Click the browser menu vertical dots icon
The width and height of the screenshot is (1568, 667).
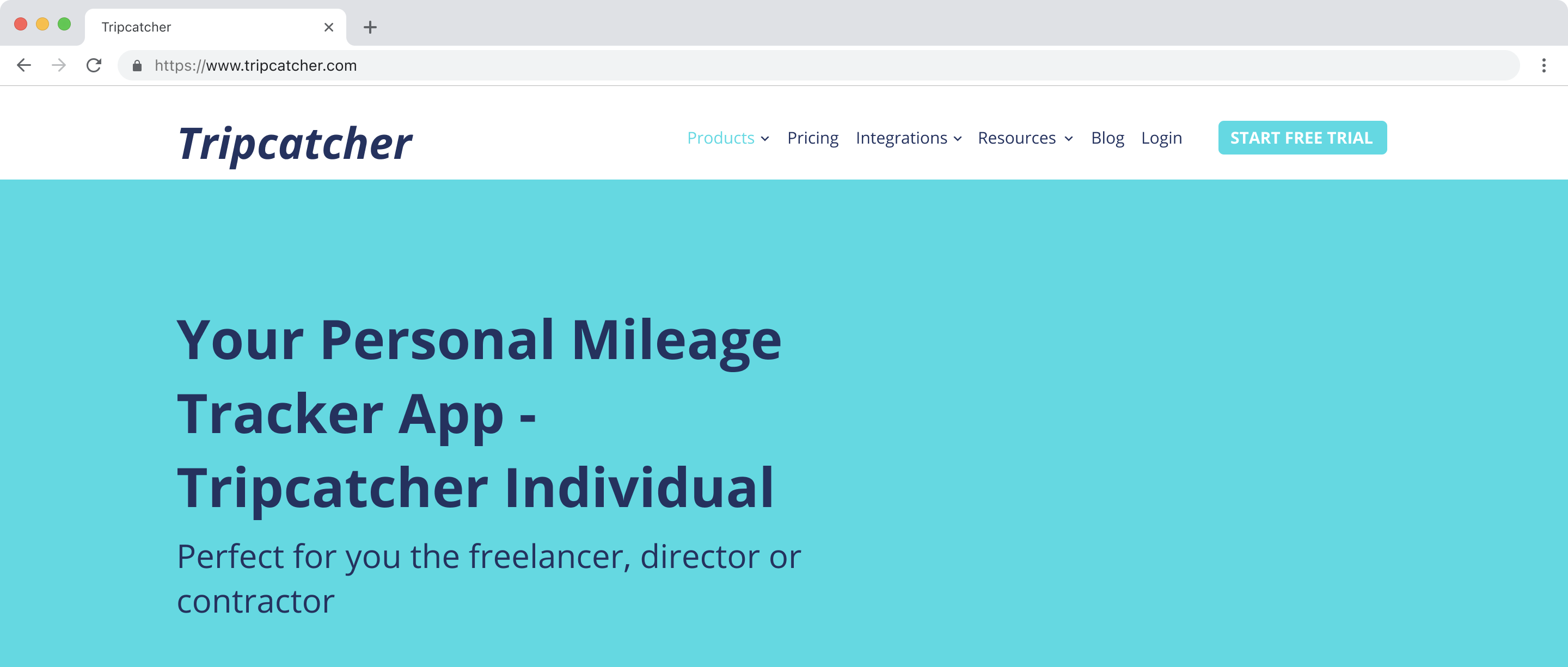coord(1543,65)
